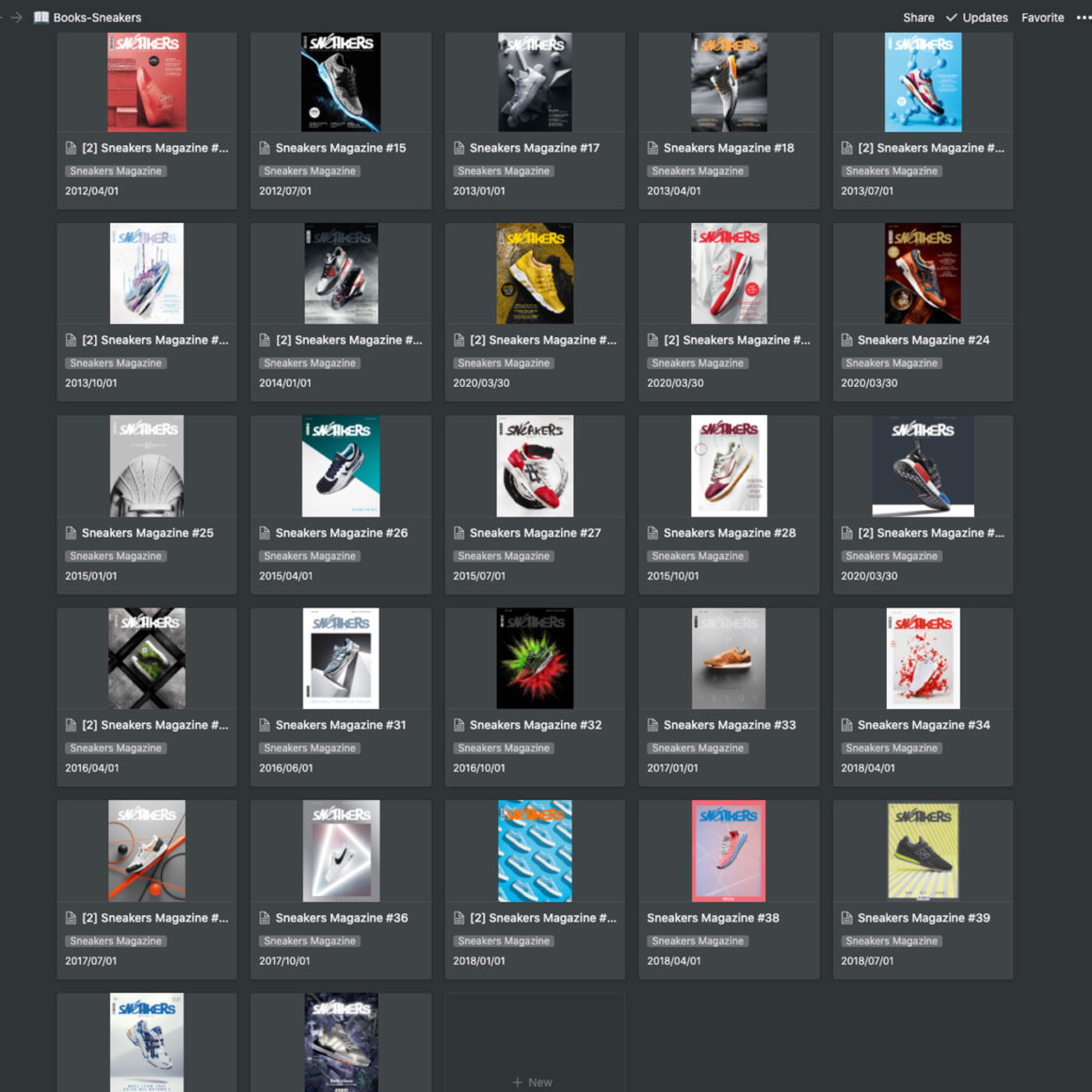
Task: Click the date 2015/10/01
Action: click(673, 577)
